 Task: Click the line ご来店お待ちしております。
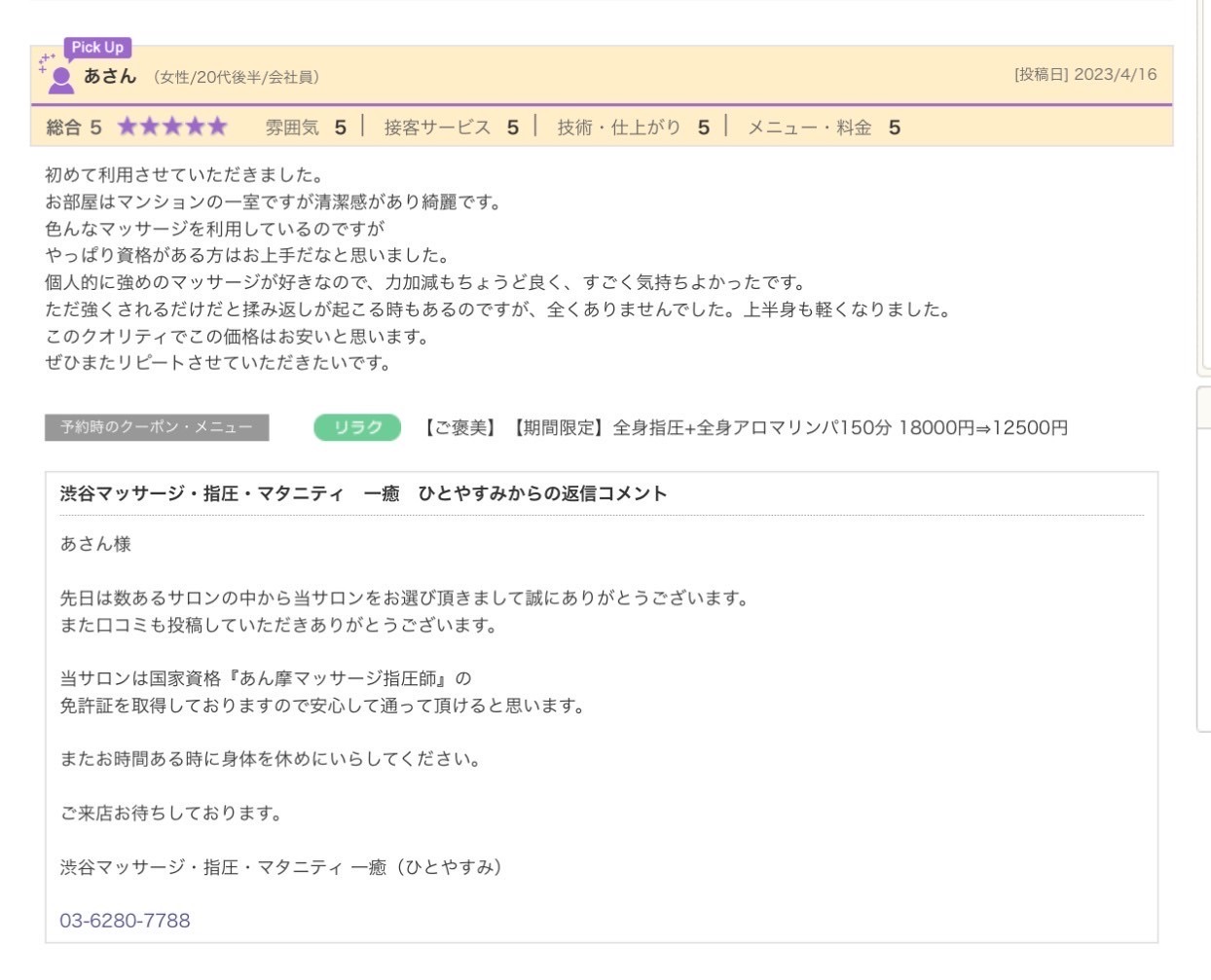click(171, 813)
